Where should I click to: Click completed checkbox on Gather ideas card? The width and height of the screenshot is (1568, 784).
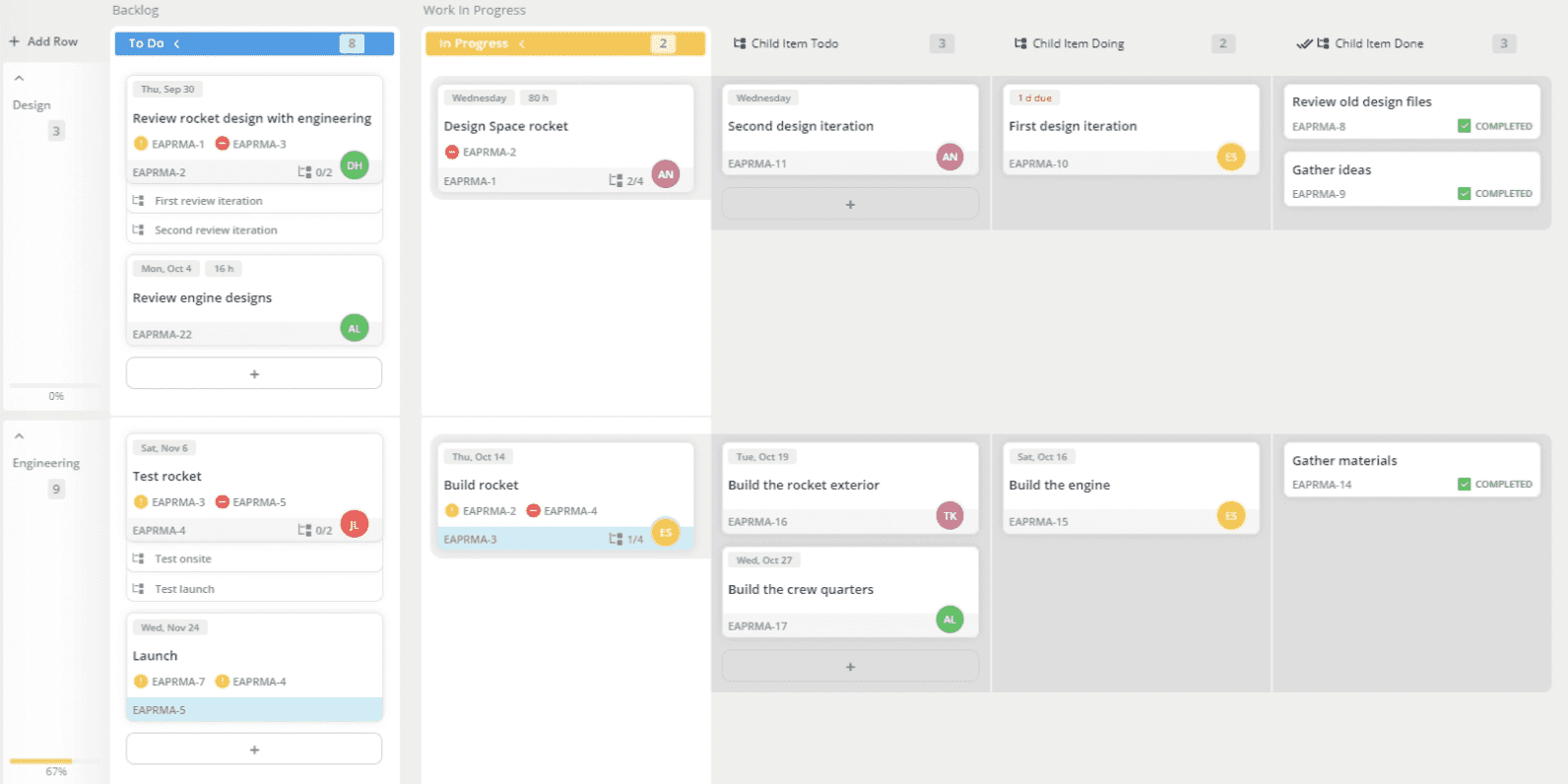click(x=1464, y=194)
